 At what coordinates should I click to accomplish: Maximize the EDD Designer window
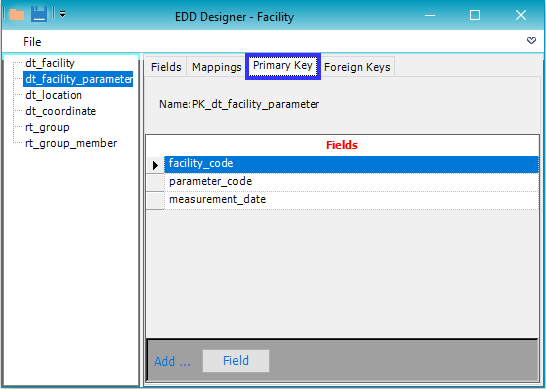click(475, 15)
